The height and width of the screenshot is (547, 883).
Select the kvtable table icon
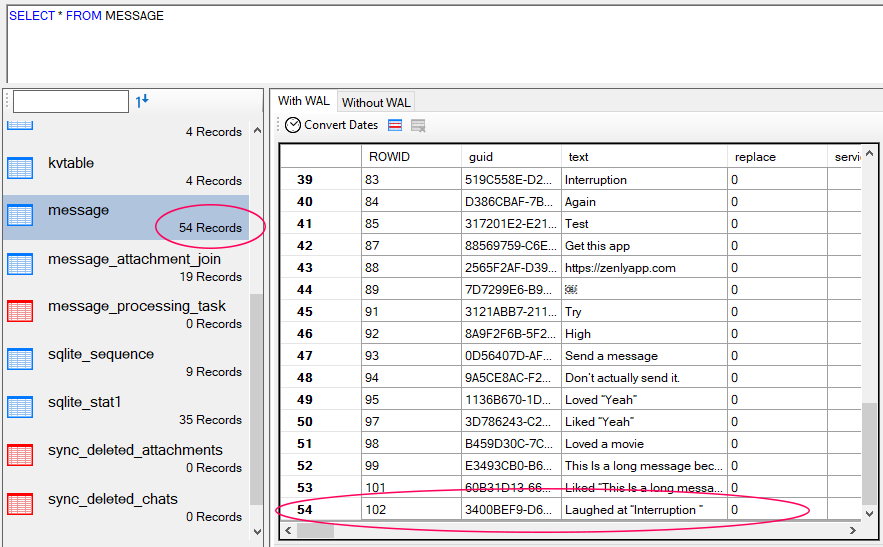click(20, 168)
